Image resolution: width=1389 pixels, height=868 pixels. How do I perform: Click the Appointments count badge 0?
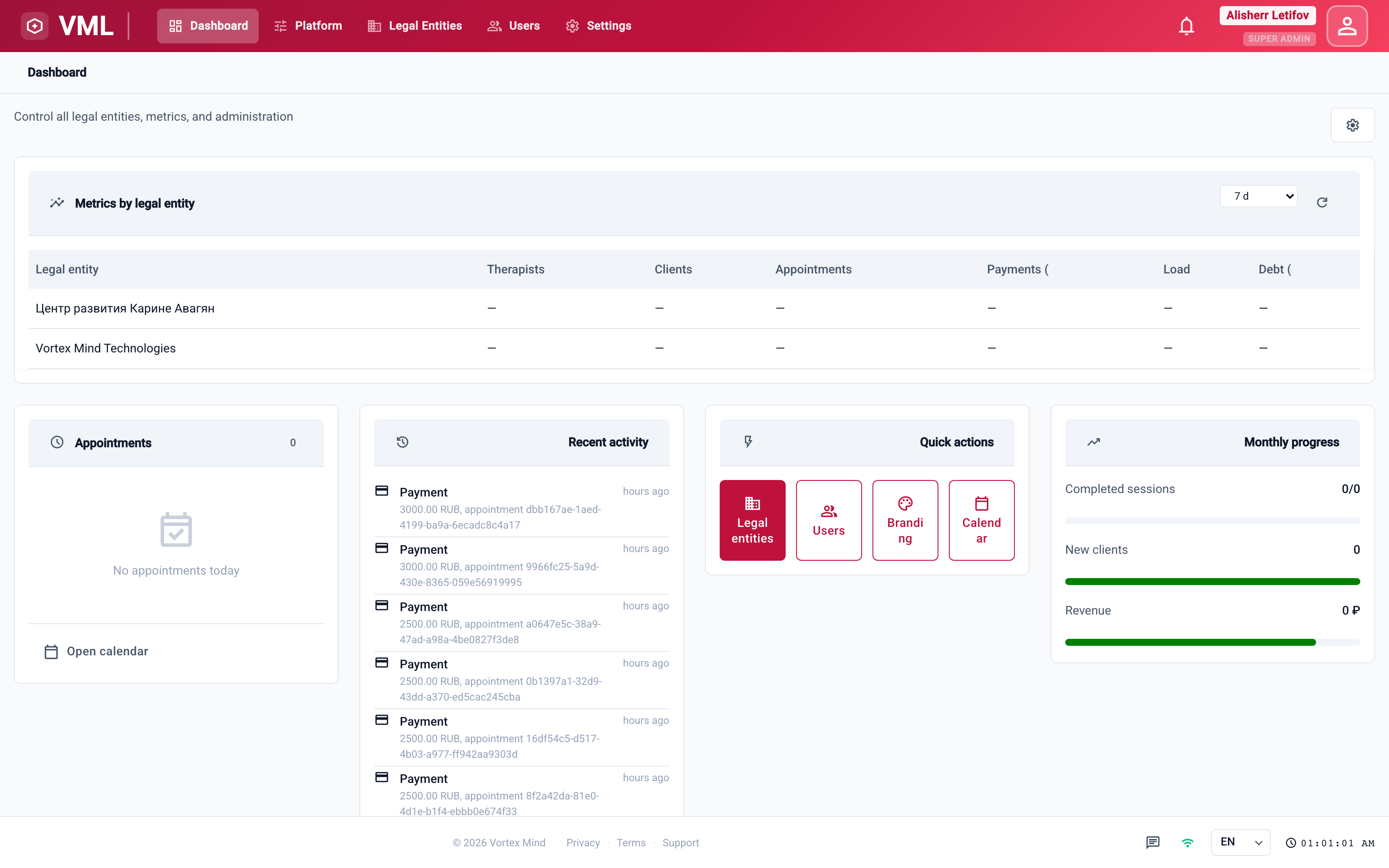coord(293,443)
